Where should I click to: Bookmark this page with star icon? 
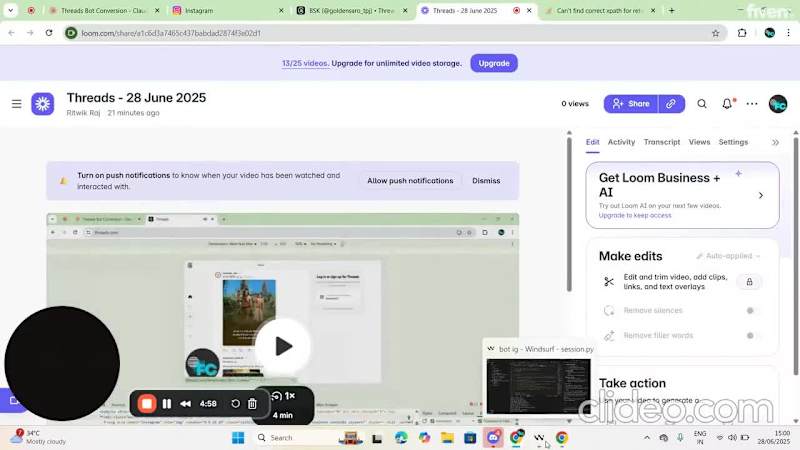click(x=715, y=33)
